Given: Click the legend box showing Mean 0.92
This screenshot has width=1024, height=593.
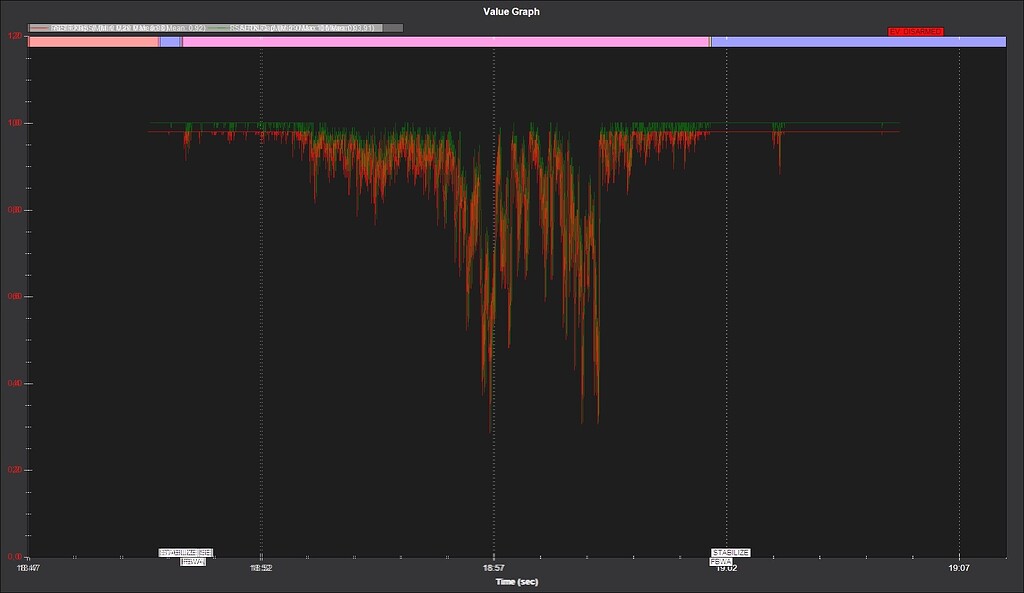Looking at the screenshot, I should coord(120,29).
